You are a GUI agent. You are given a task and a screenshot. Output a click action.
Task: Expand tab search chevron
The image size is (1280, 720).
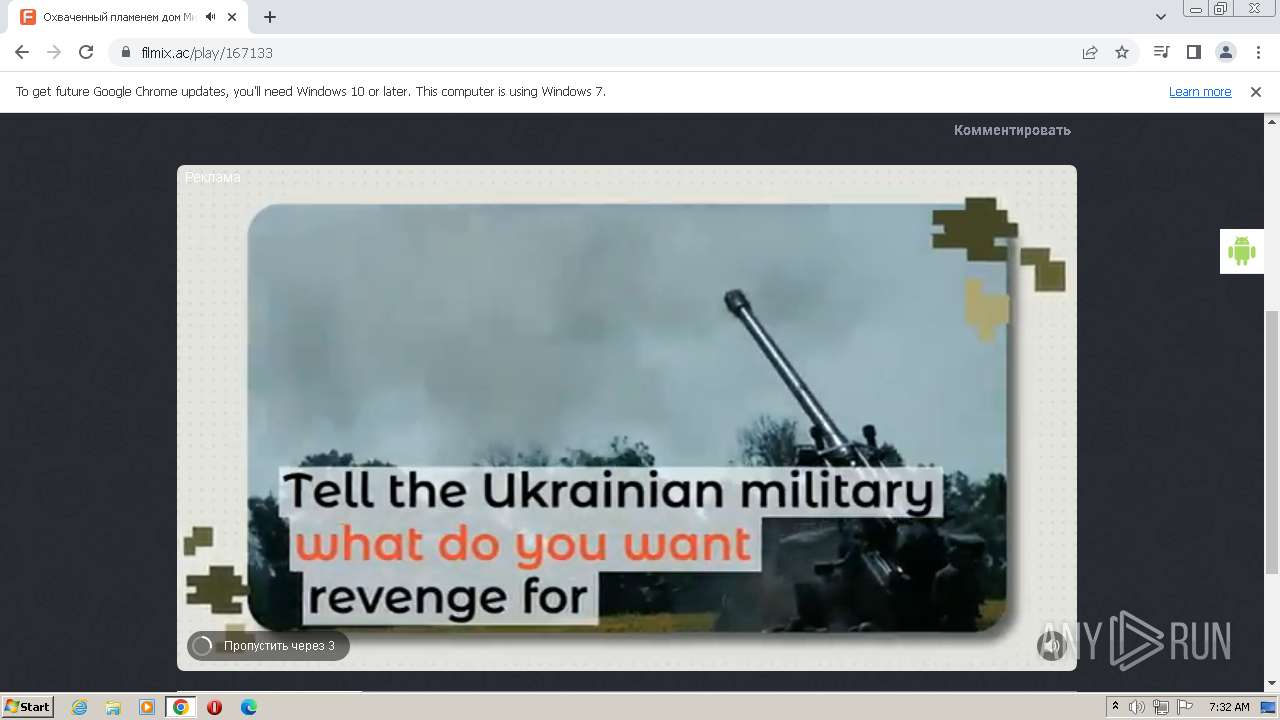tap(1161, 17)
